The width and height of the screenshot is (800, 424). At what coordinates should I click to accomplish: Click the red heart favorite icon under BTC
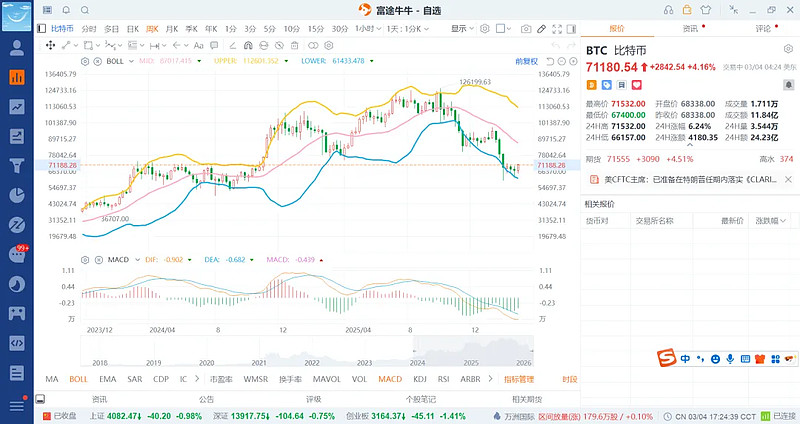point(637,85)
